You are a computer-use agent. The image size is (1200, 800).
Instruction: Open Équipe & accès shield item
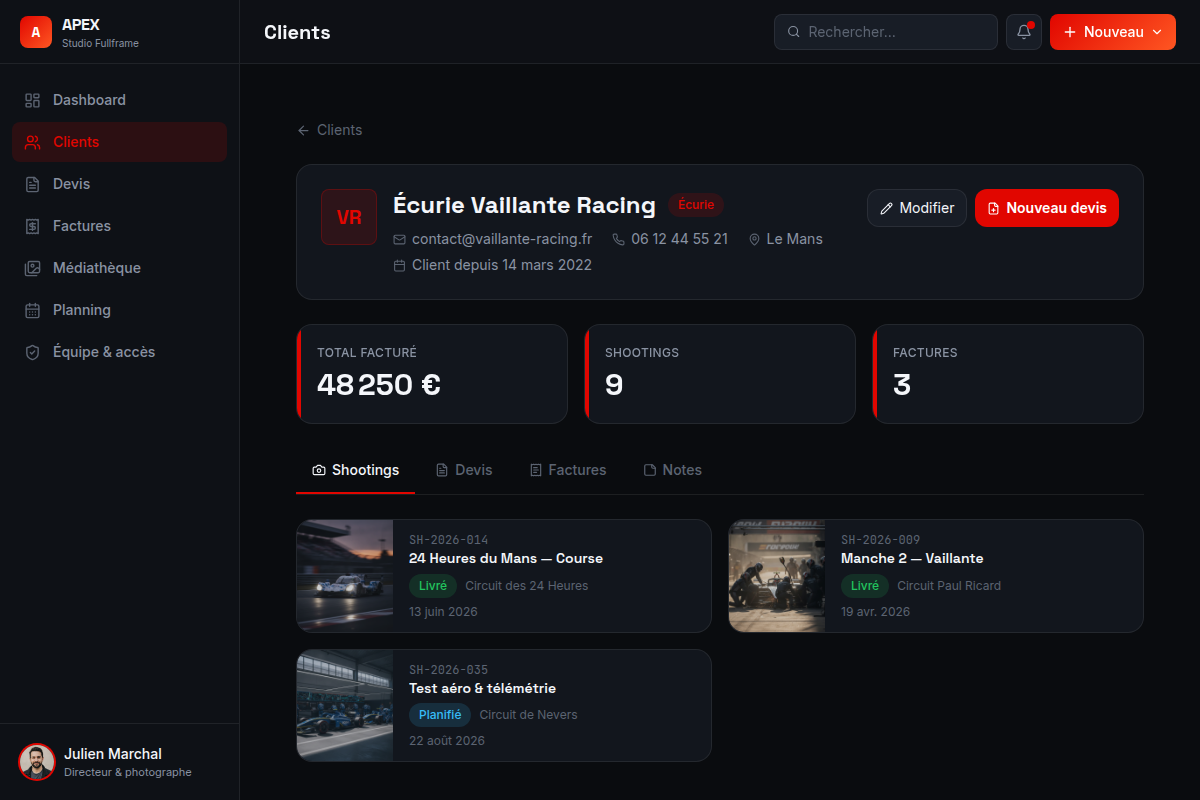pyautogui.click(x=119, y=352)
